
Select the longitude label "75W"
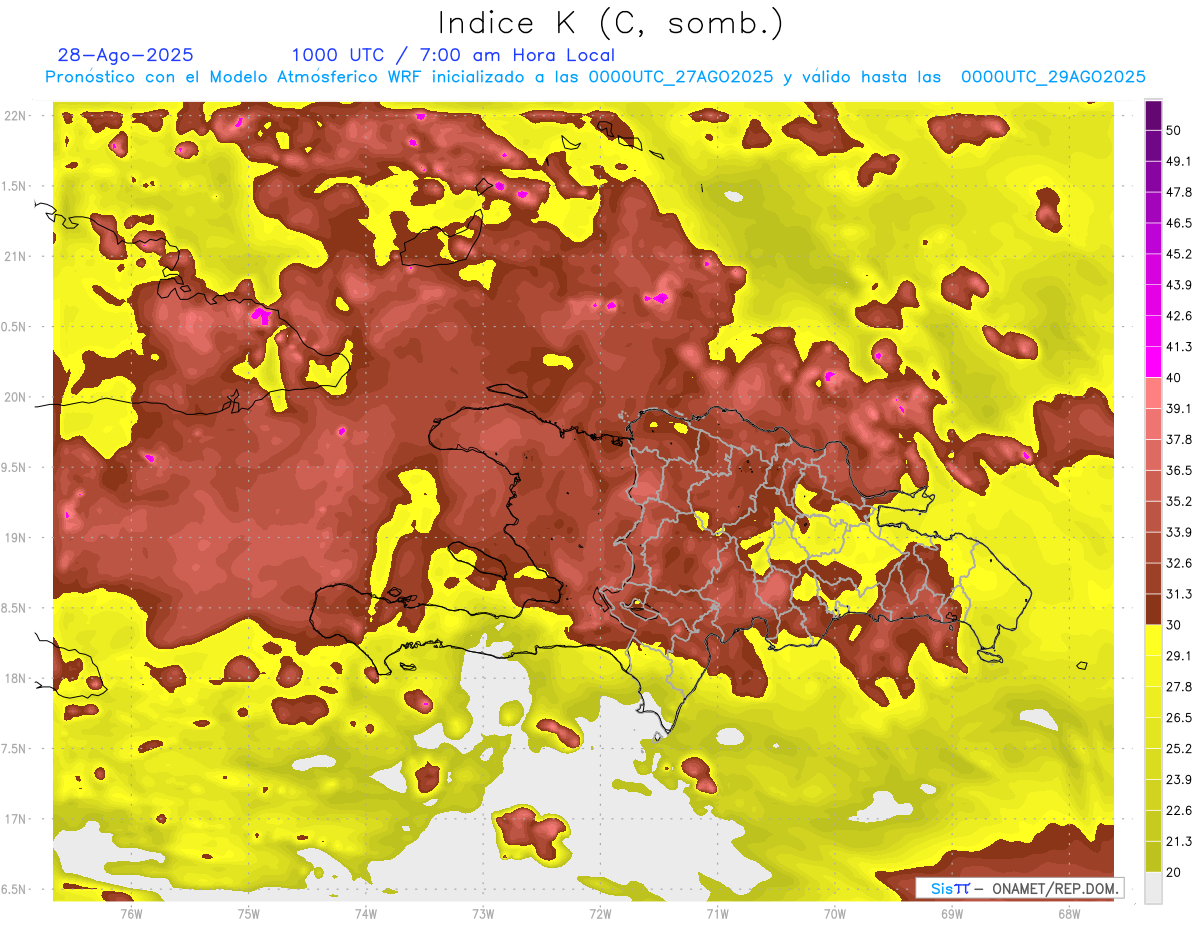[x=249, y=913]
